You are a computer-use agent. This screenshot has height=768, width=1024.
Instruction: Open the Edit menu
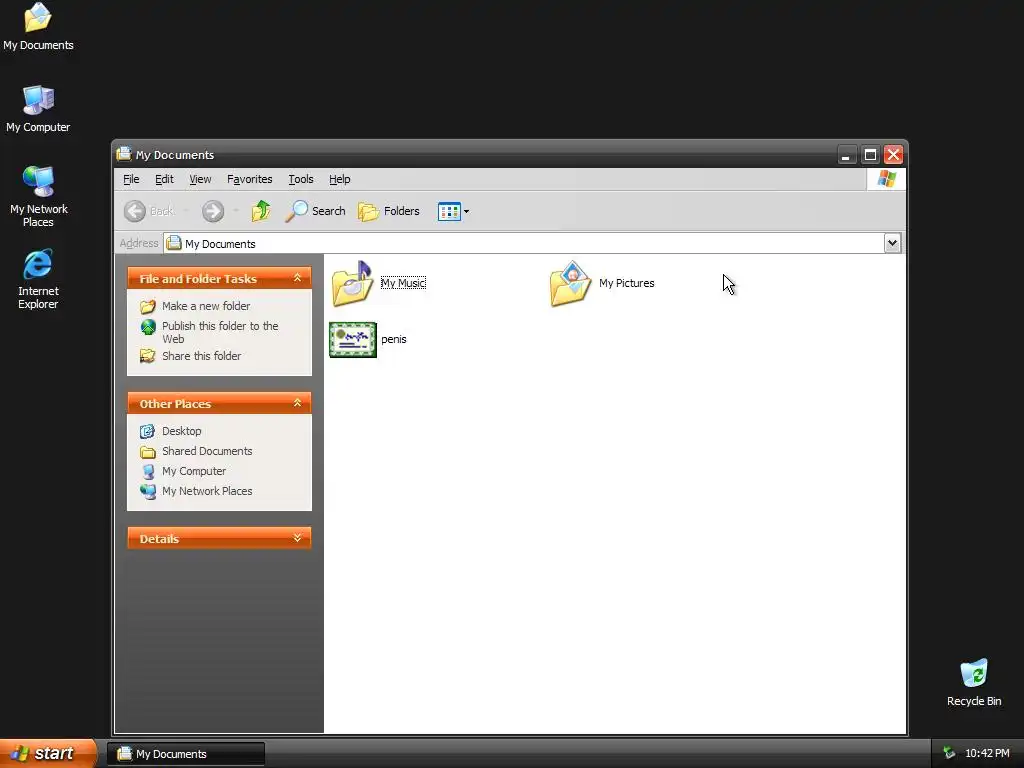(x=164, y=179)
